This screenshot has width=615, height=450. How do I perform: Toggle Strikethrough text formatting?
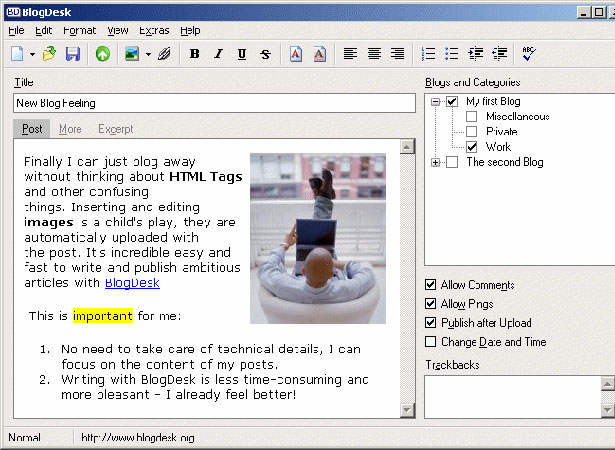(266, 53)
